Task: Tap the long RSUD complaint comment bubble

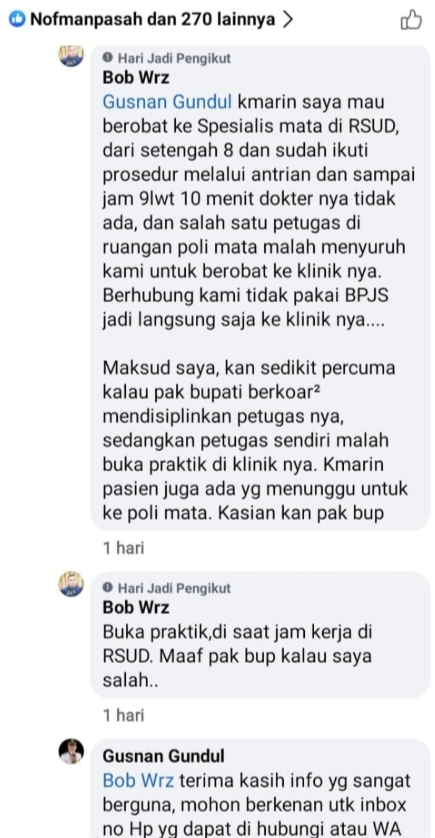Action: click(x=260, y=288)
